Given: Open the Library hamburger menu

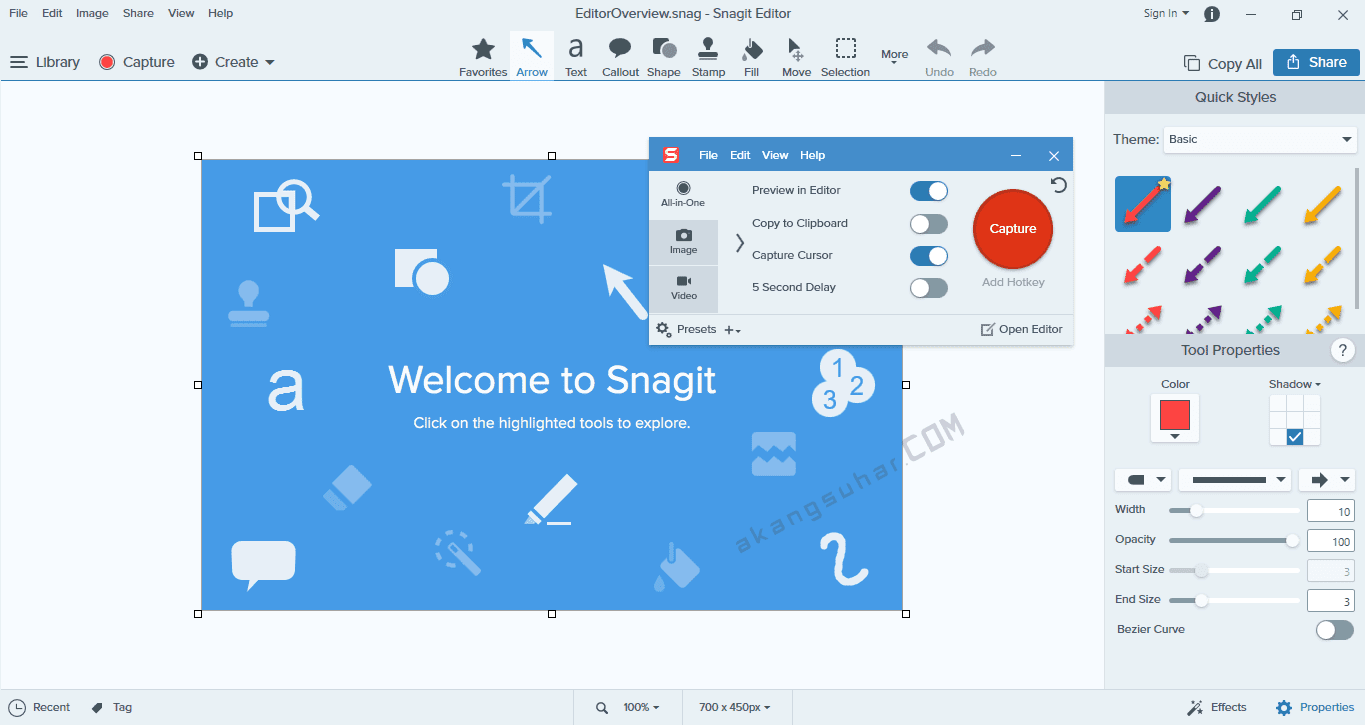Looking at the screenshot, I should pyautogui.click(x=19, y=62).
